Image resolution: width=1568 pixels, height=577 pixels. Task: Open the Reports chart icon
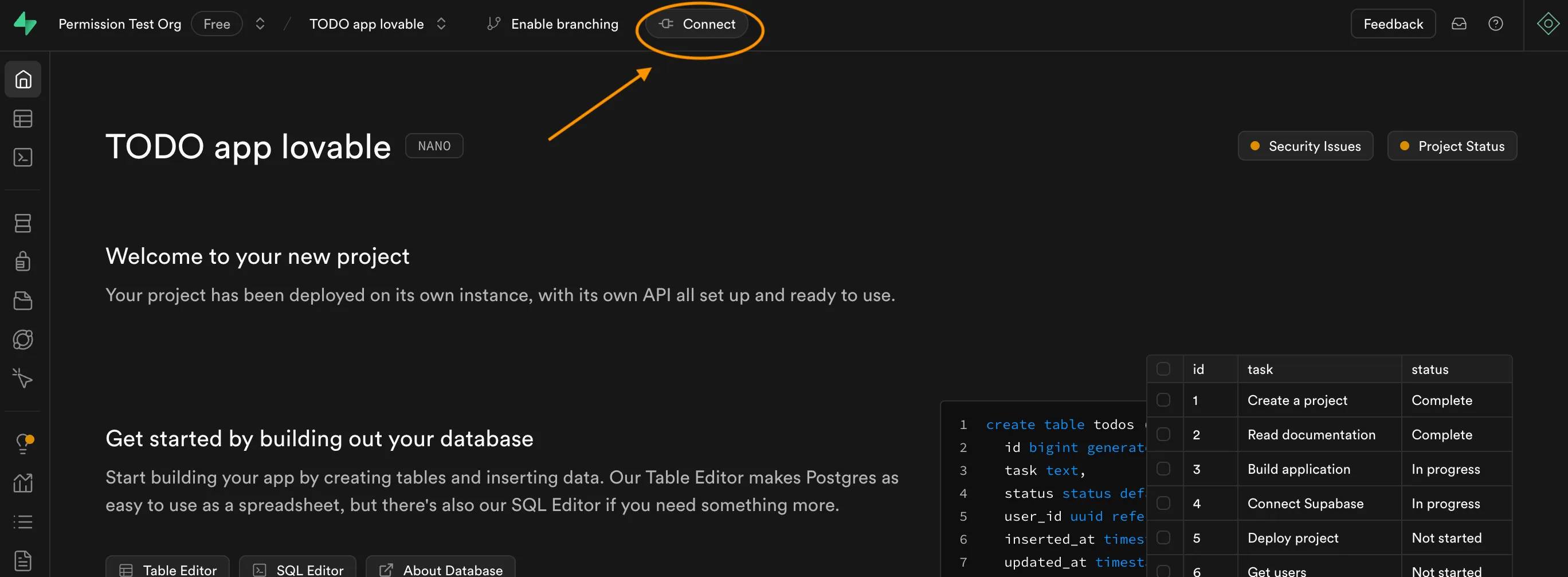click(22, 482)
